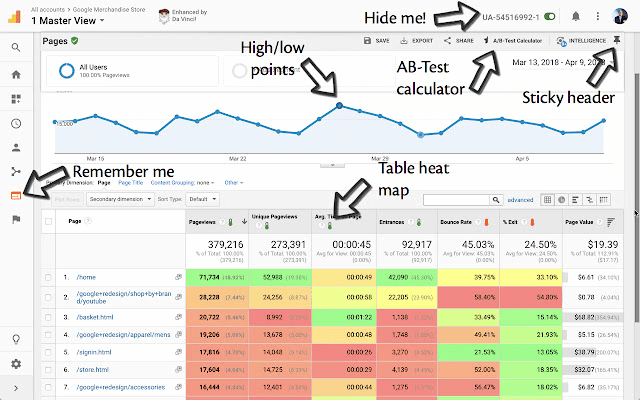Image resolution: width=640 pixels, height=400 pixels.
Task: Check the box for the /home row
Action: 49,276
